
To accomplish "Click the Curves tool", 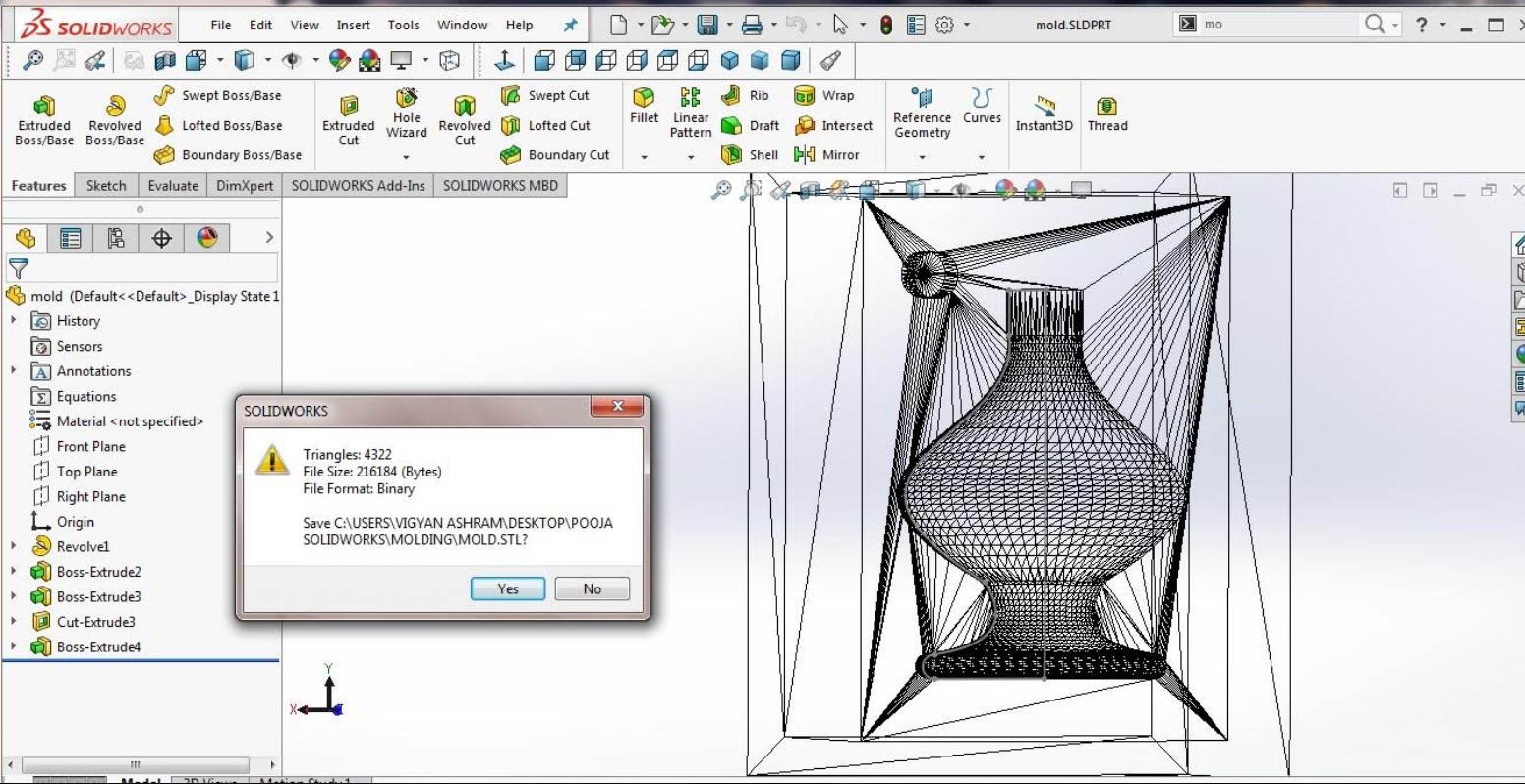I will click(x=982, y=106).
